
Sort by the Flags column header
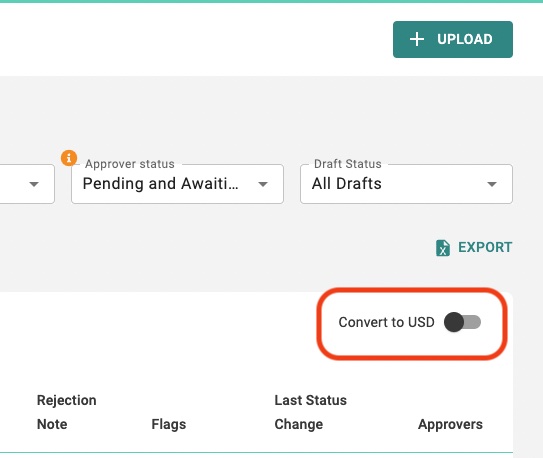[x=169, y=424]
